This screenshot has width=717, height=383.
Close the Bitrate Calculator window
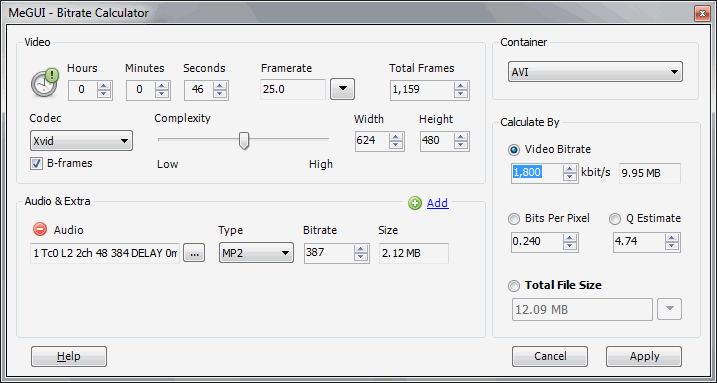tap(702, 13)
